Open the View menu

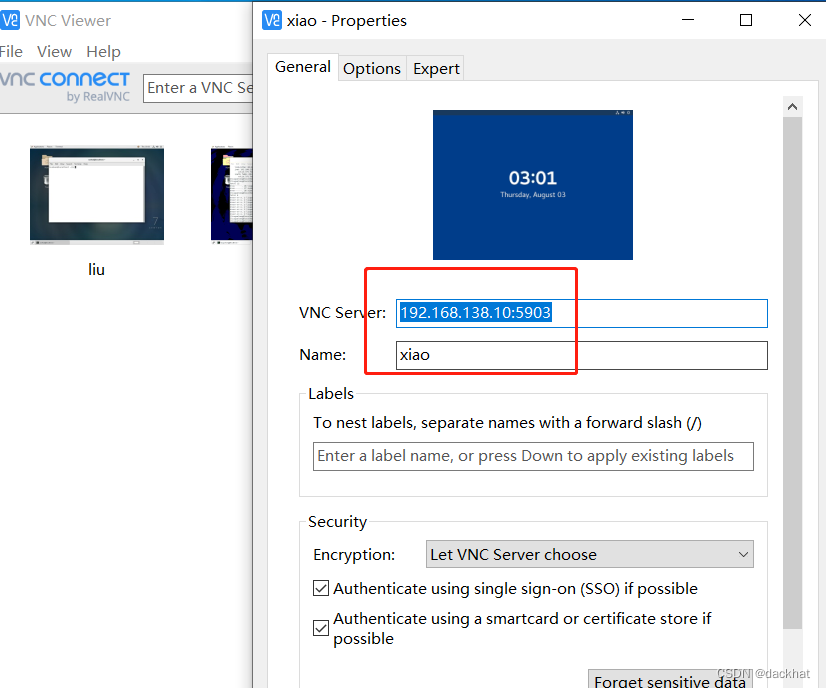(54, 51)
